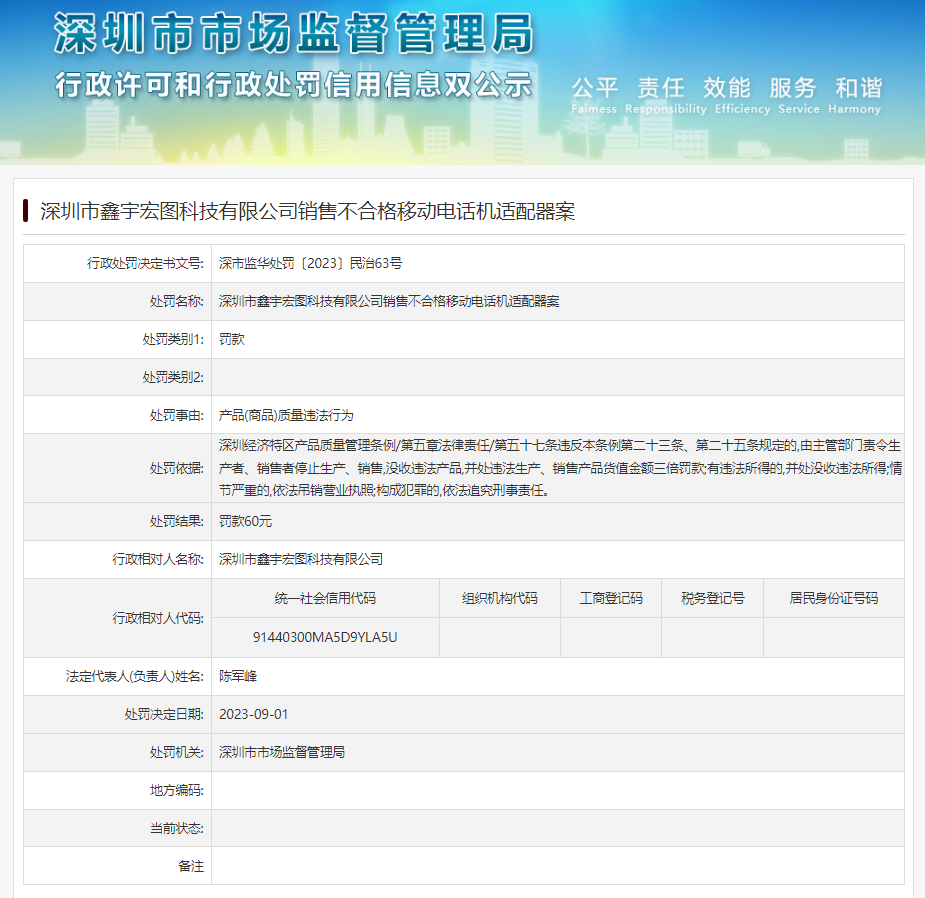Click the 深圳市市场监督管理局 banner title

click(x=294, y=34)
